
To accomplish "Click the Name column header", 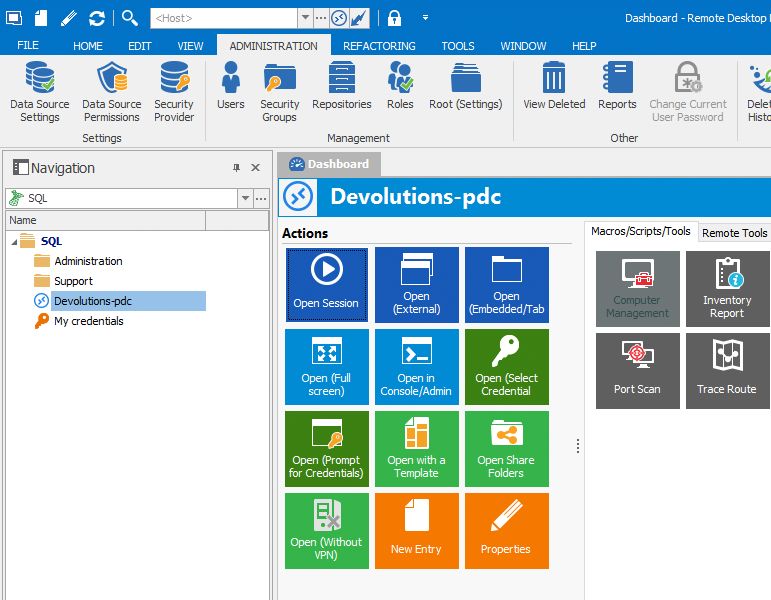I will [x=106, y=220].
